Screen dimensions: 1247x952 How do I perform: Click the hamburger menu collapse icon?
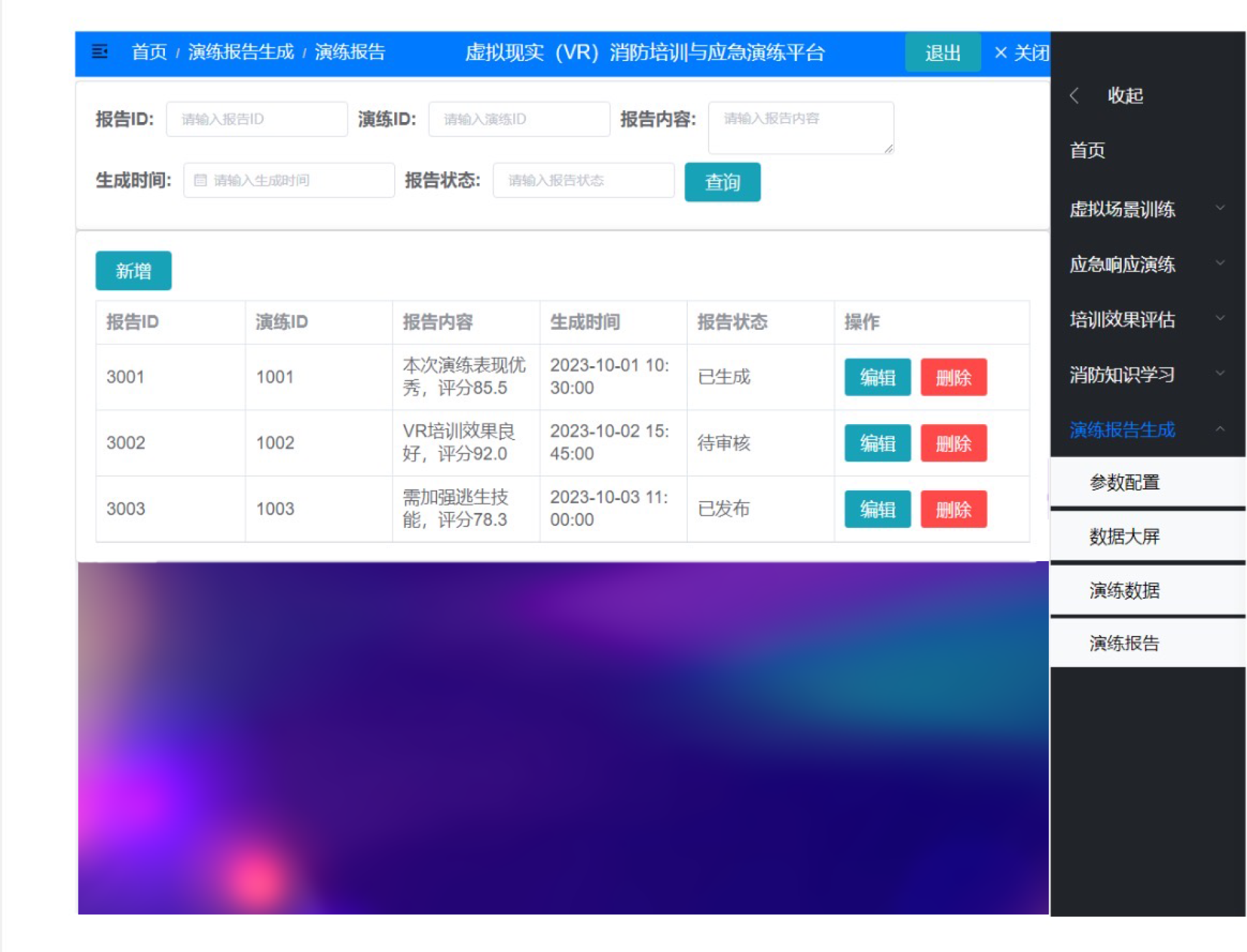pos(99,51)
